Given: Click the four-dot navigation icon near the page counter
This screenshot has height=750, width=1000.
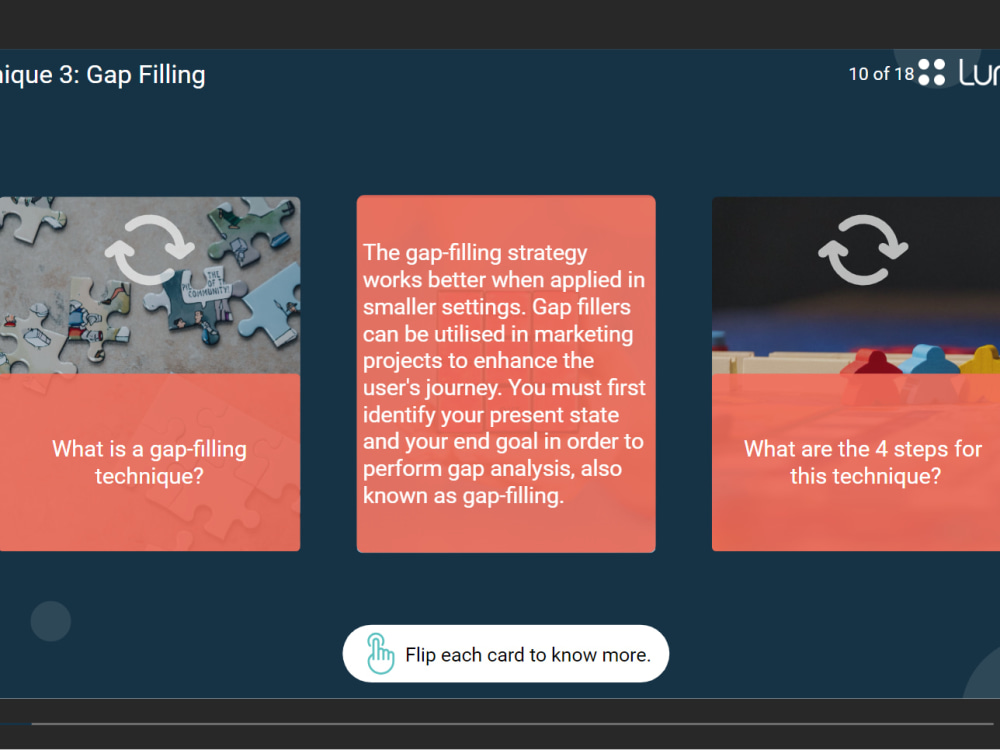Looking at the screenshot, I should pos(932,72).
